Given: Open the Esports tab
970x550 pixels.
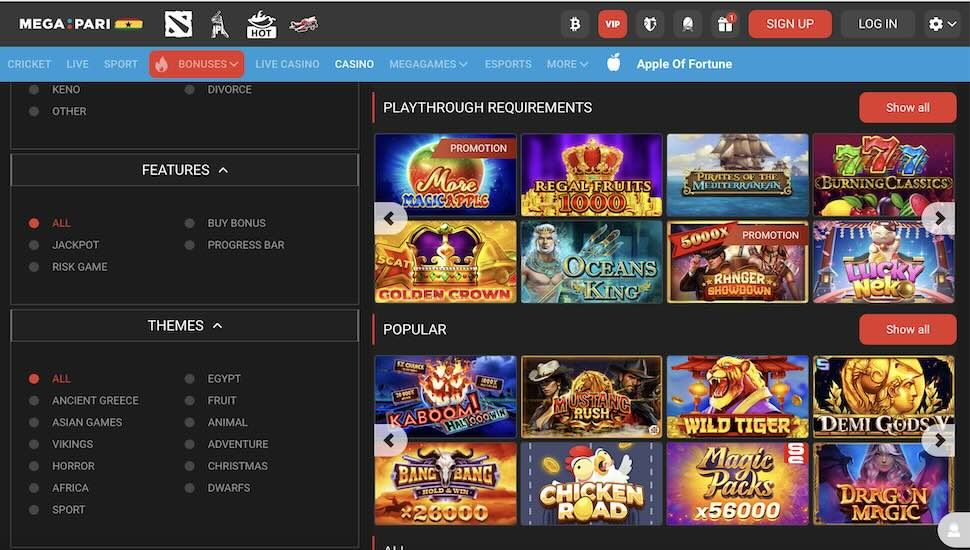Looking at the screenshot, I should (x=508, y=64).
